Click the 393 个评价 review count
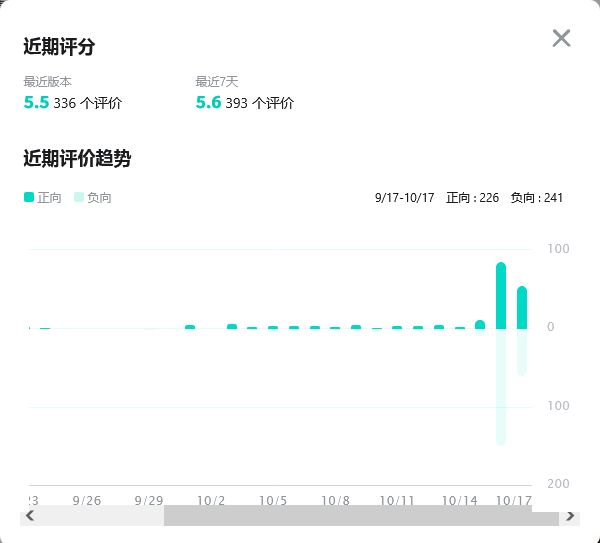The image size is (600, 543). [260, 103]
